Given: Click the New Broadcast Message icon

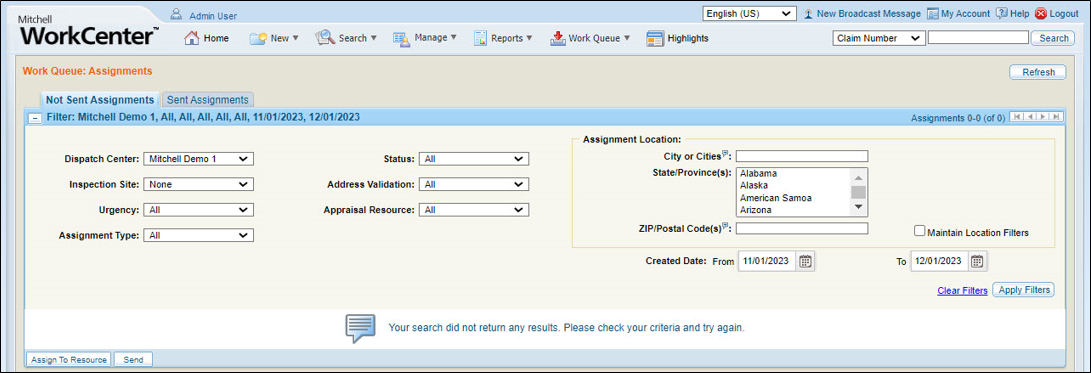Looking at the screenshot, I should (x=809, y=13).
